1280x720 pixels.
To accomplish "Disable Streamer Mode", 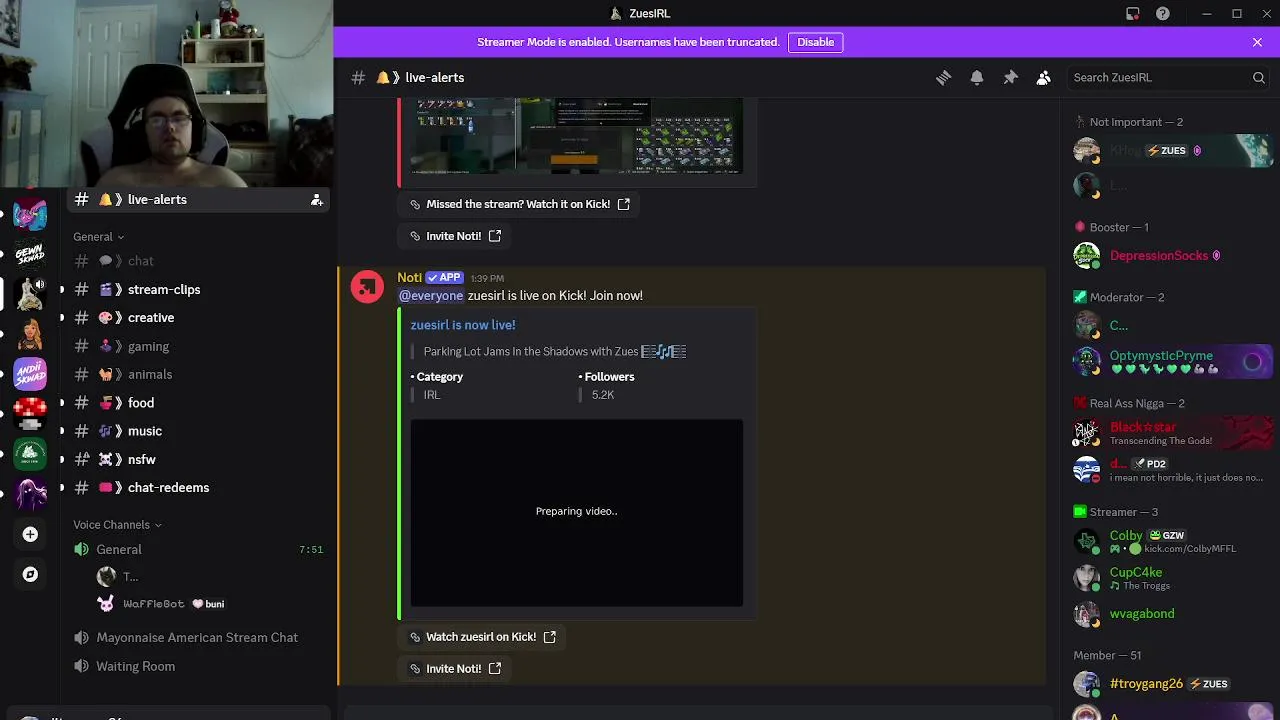I will 815,42.
